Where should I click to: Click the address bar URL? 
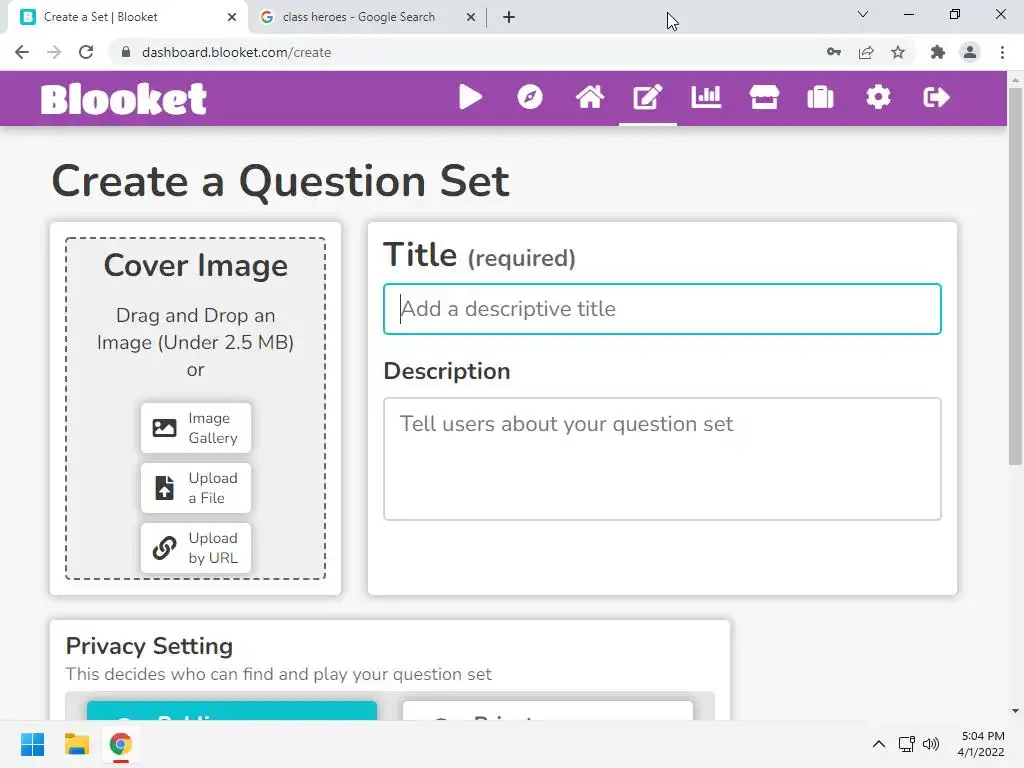pos(236,52)
